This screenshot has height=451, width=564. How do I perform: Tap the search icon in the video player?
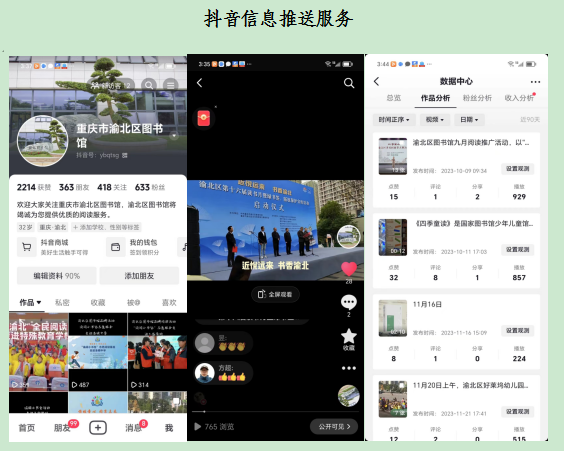click(349, 83)
